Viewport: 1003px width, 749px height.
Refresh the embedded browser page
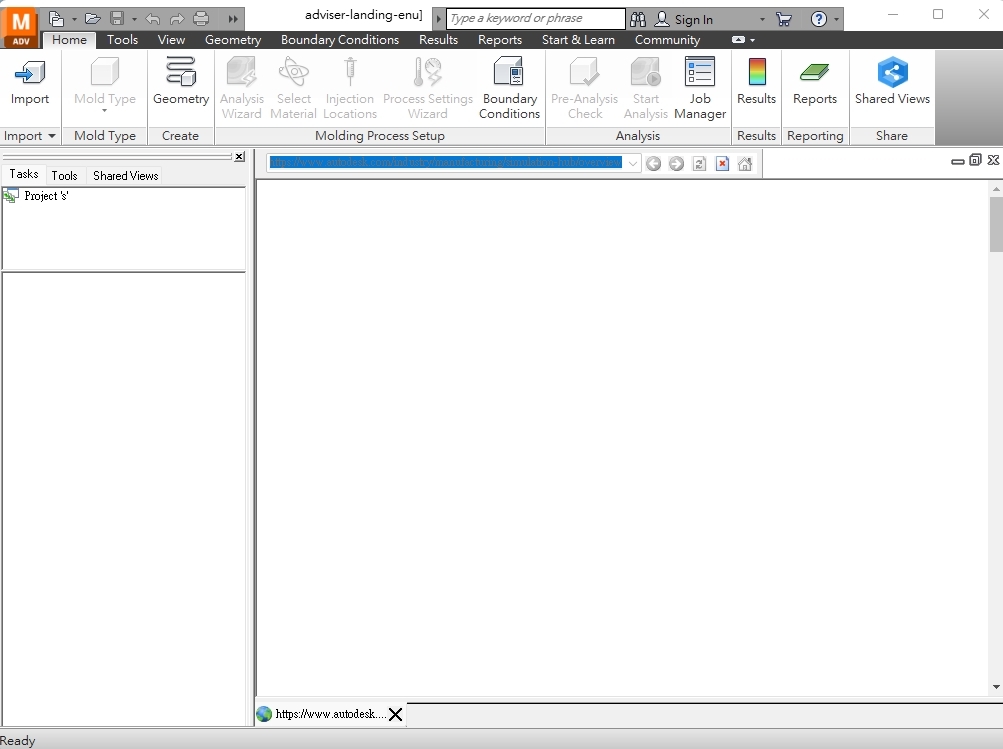click(x=699, y=164)
